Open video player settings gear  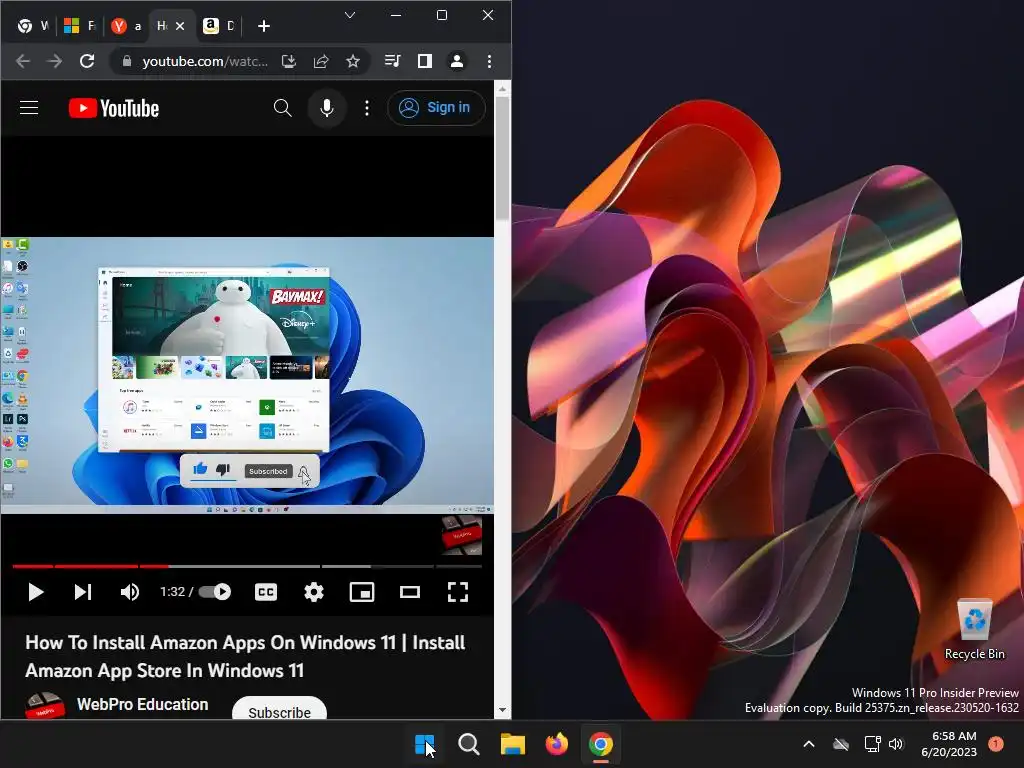coord(314,592)
